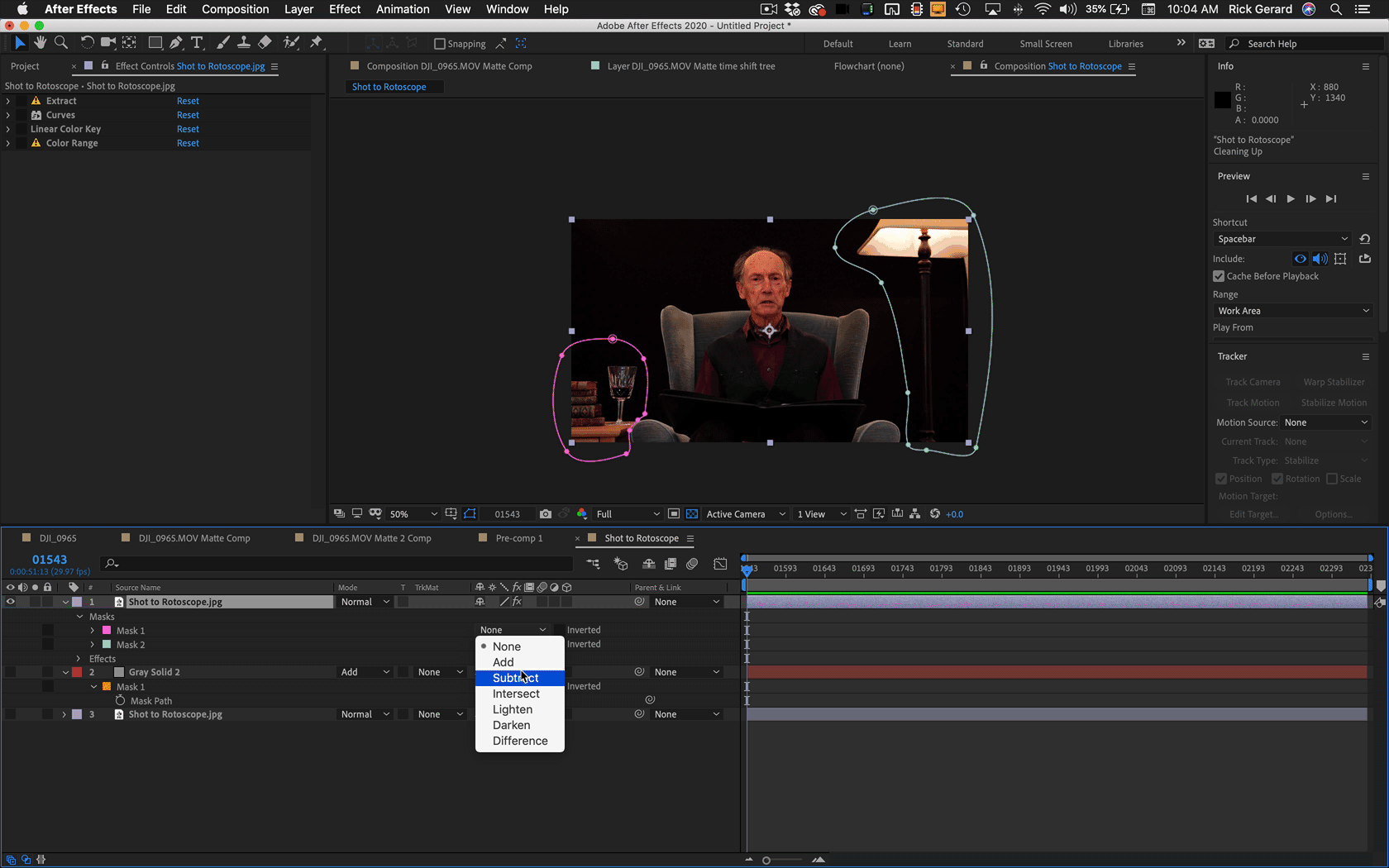Hide layer 1 Shot to Rotoscope.jpg with eye toggle
The width and height of the screenshot is (1389, 868).
10,602
